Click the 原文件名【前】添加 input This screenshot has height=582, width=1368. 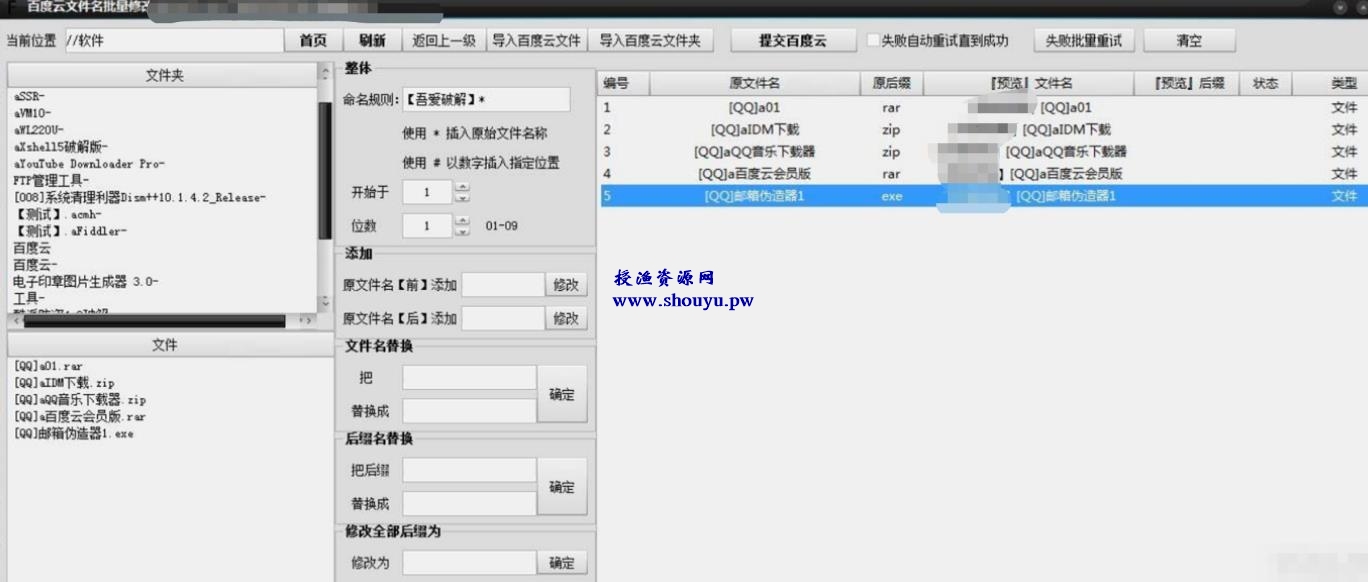[502, 285]
